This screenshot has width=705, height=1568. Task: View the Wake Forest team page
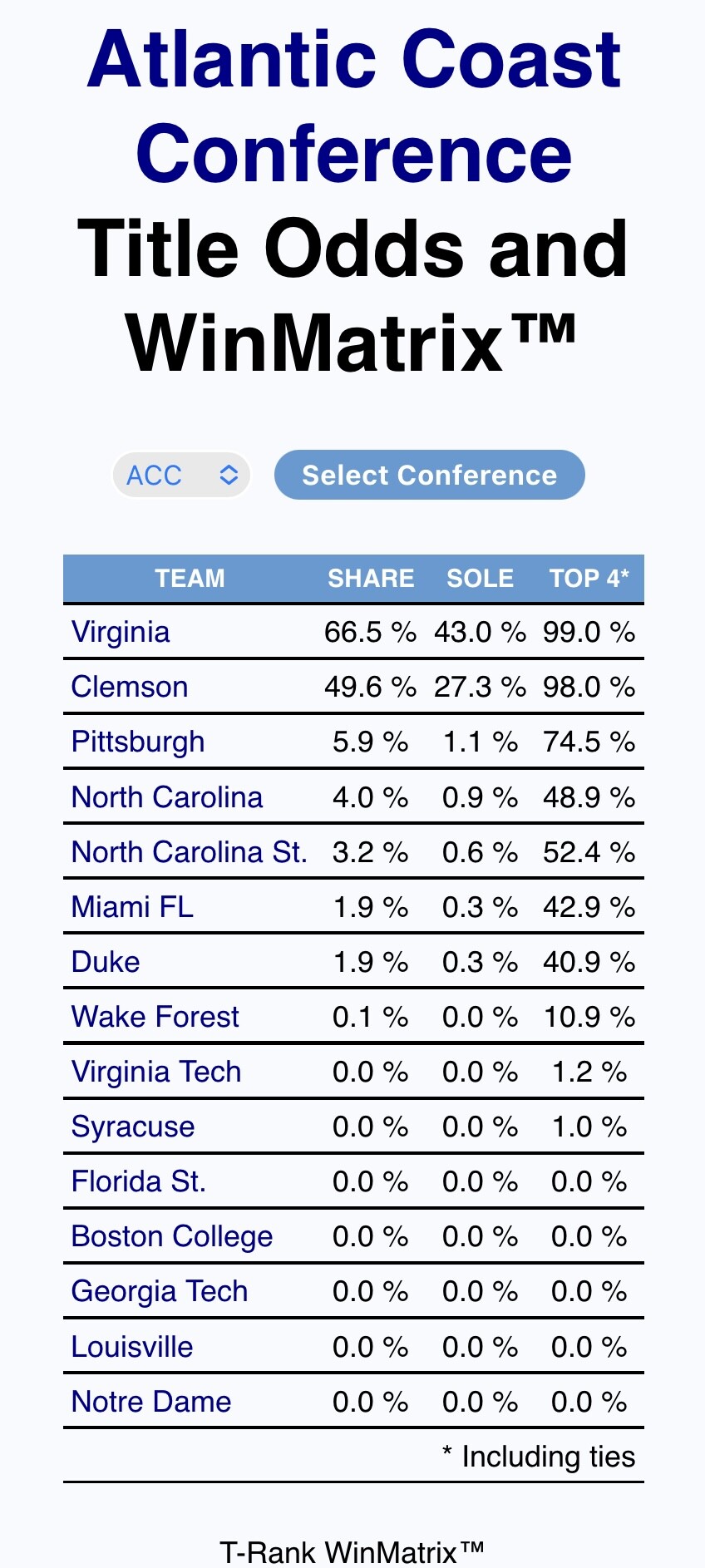point(155,1017)
